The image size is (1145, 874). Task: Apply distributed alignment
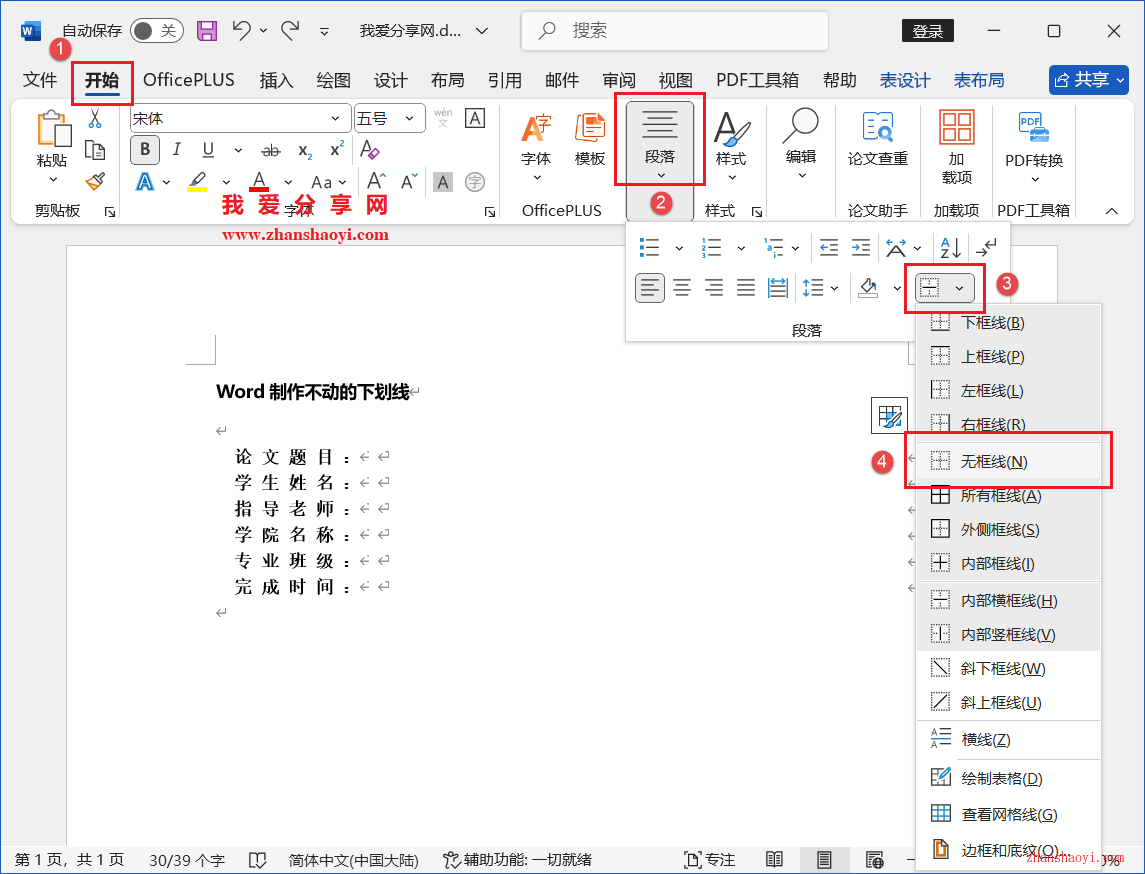tap(778, 288)
